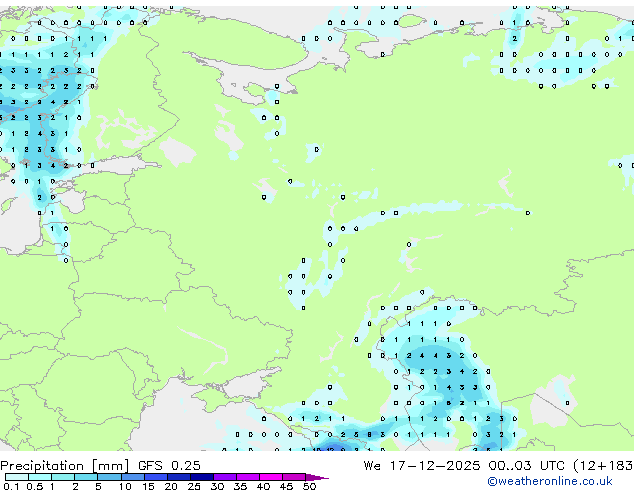Image resolution: width=634 pixels, height=490 pixels.
Task: Click the 1–2 mm legend swatch
Action: tap(63, 477)
